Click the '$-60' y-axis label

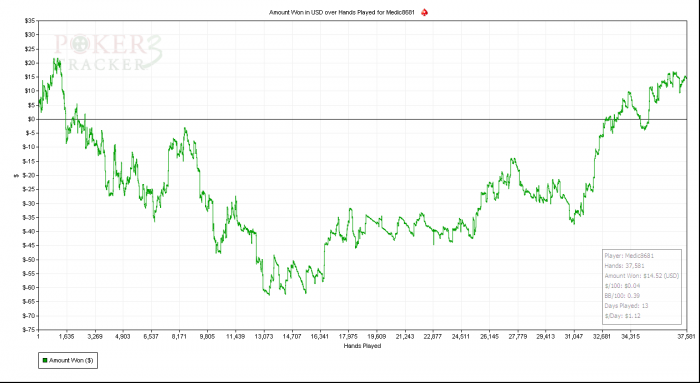[29, 287]
